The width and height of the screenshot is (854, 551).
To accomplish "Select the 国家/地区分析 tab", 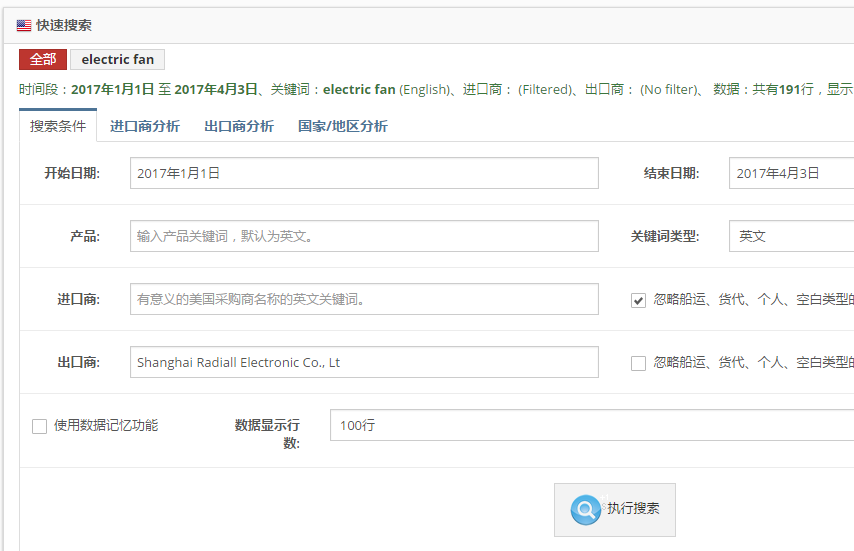I will pyautogui.click(x=343, y=126).
